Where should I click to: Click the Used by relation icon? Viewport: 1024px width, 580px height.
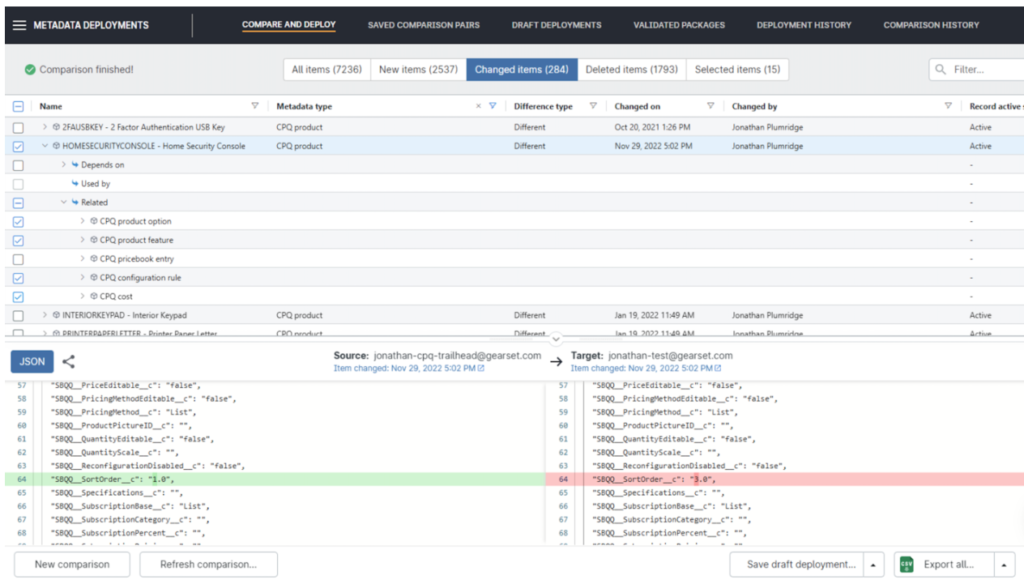75,184
